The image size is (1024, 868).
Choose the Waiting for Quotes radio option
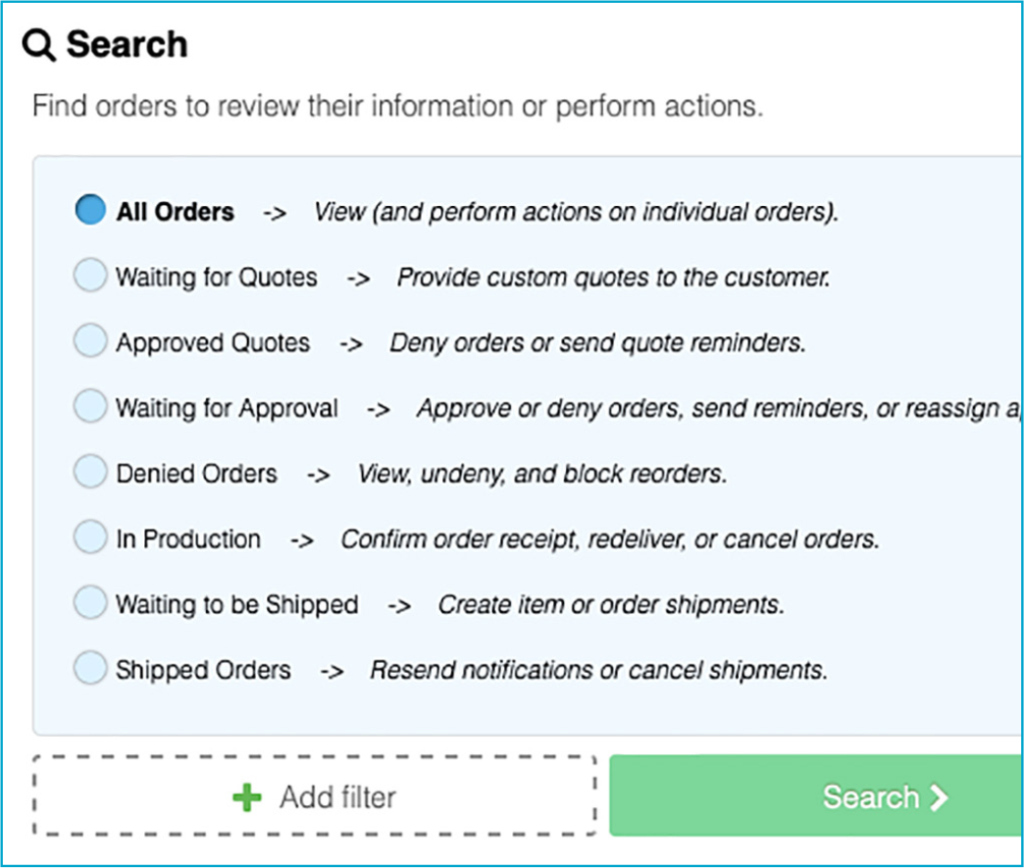(x=90, y=276)
